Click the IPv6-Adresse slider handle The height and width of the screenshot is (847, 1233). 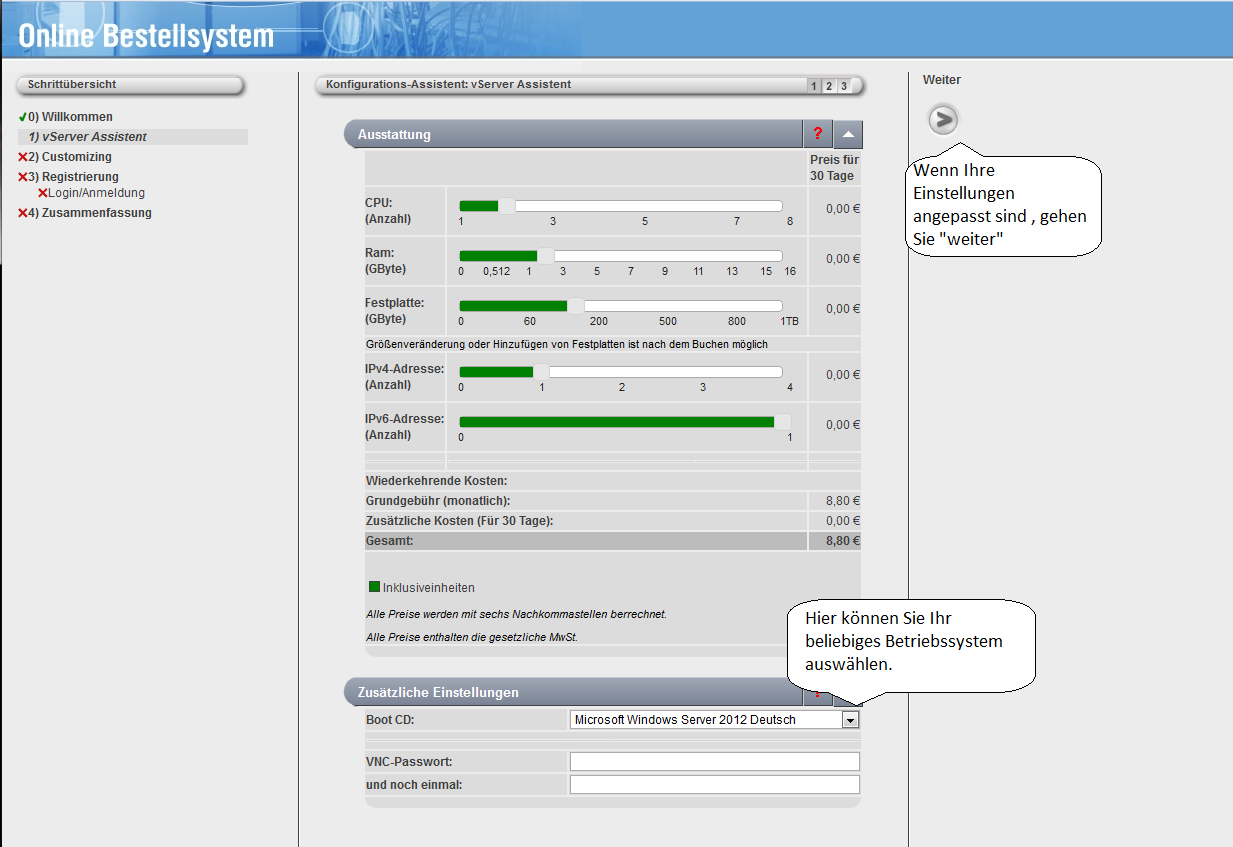pyautogui.click(x=782, y=422)
